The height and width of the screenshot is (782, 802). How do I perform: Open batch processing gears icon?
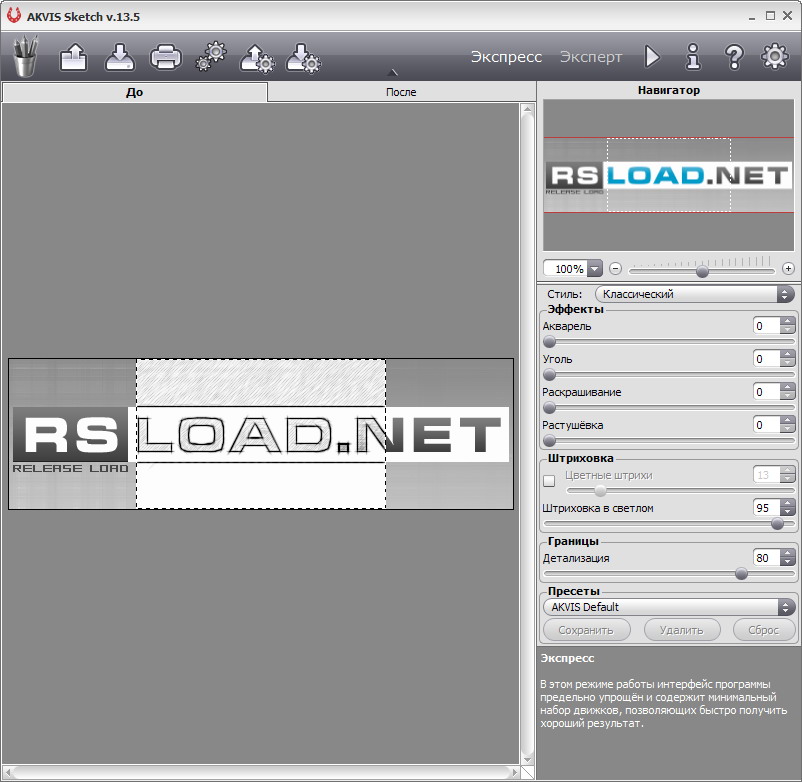[x=211, y=56]
